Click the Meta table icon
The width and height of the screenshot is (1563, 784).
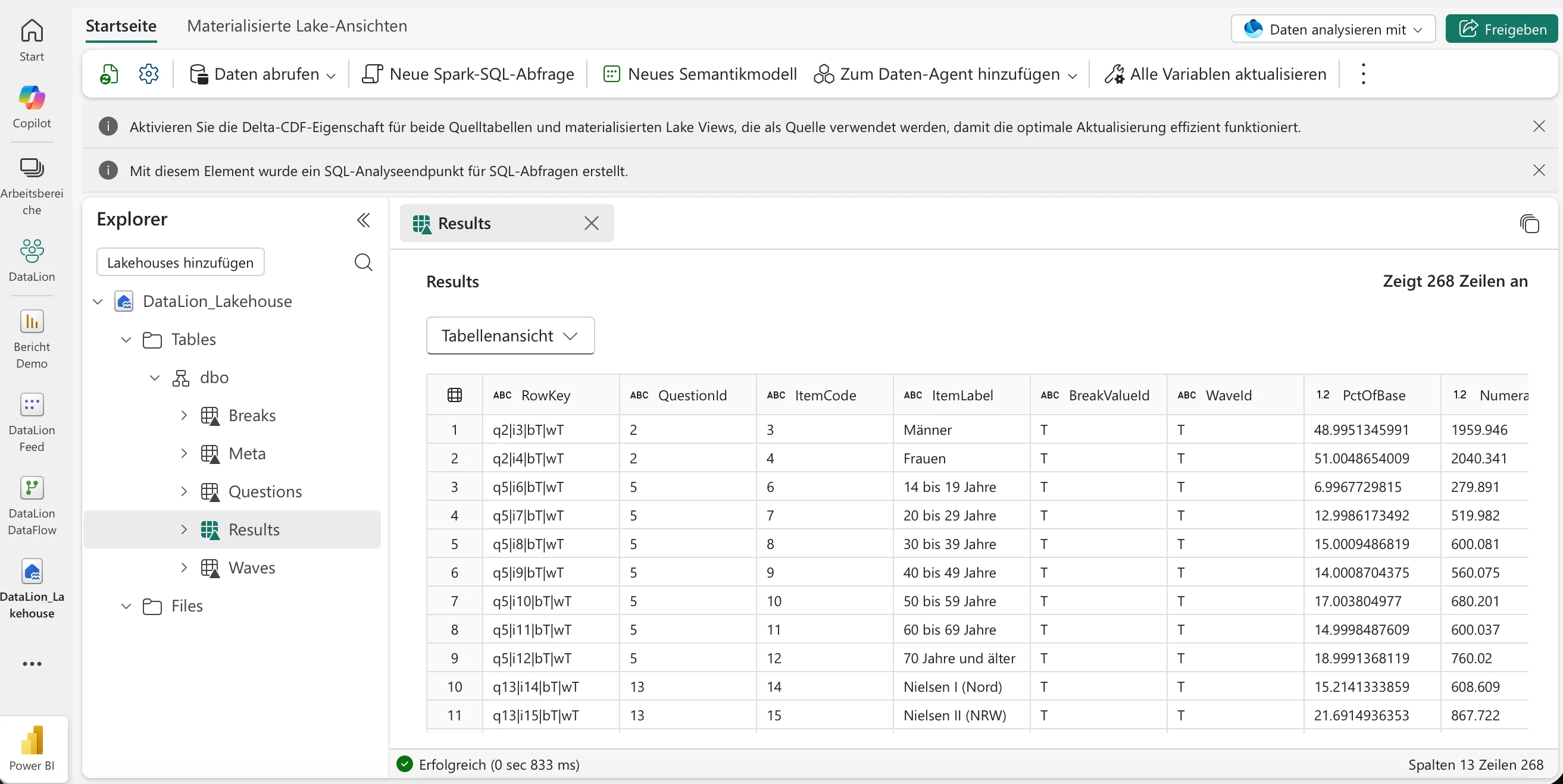pos(210,453)
